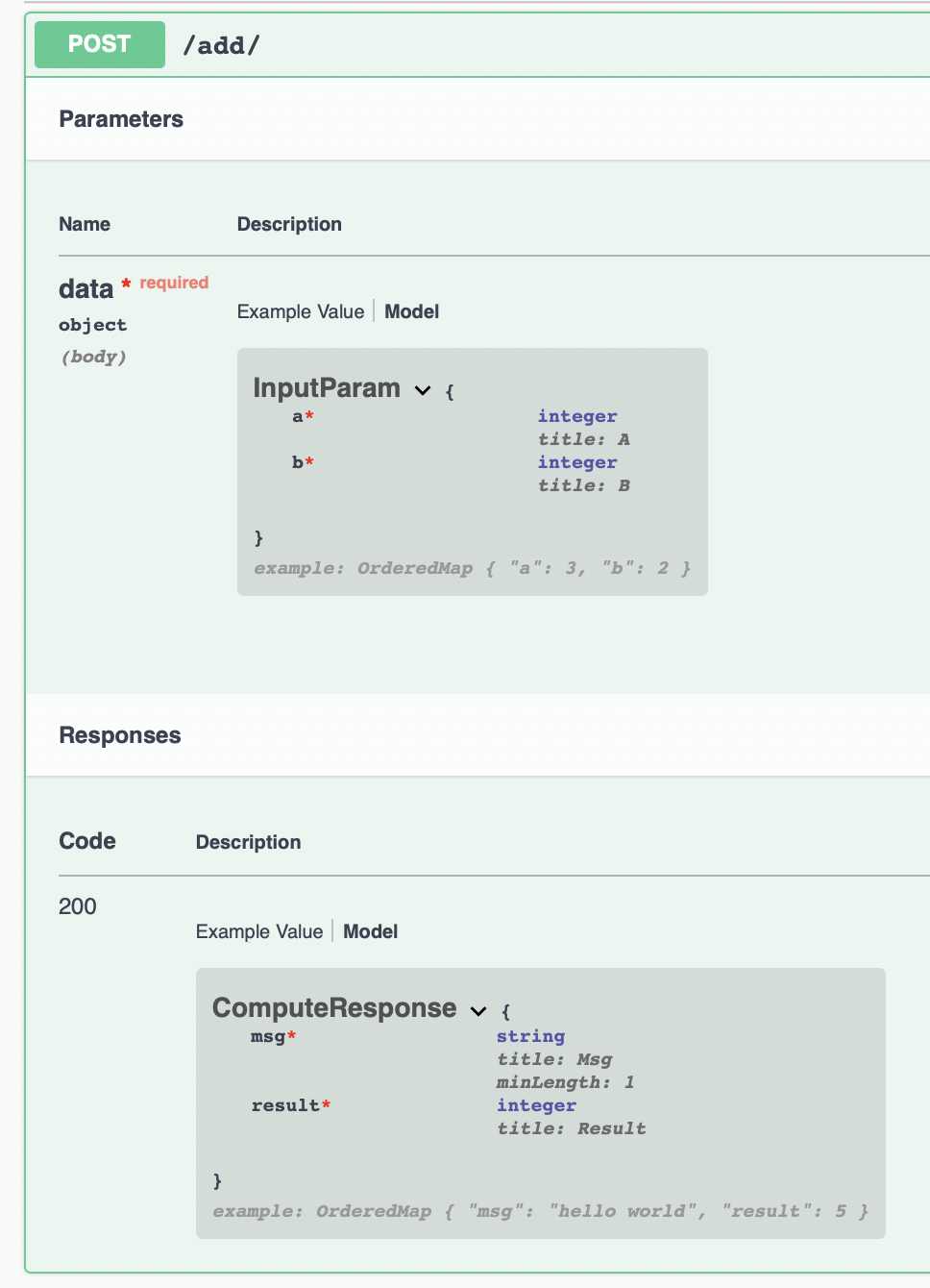Select the request Model tab

411,311
